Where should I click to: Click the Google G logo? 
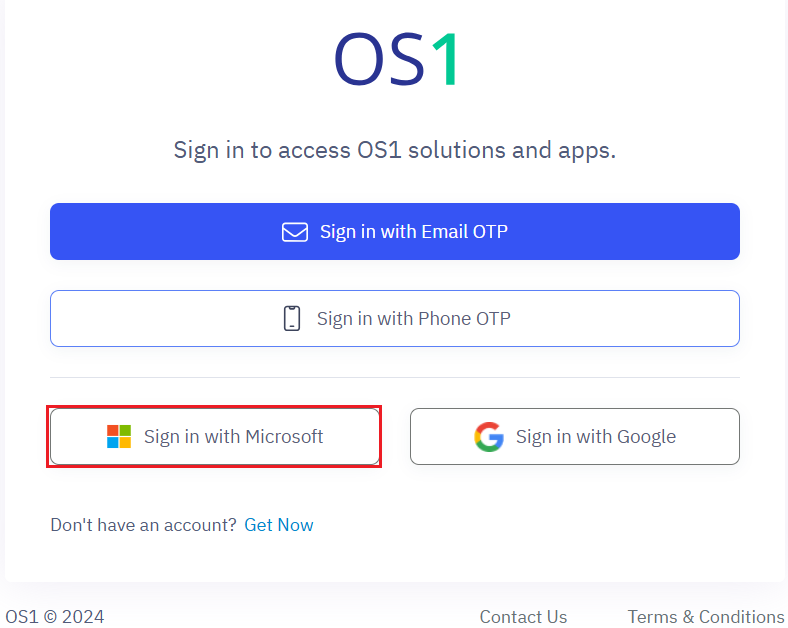click(489, 437)
